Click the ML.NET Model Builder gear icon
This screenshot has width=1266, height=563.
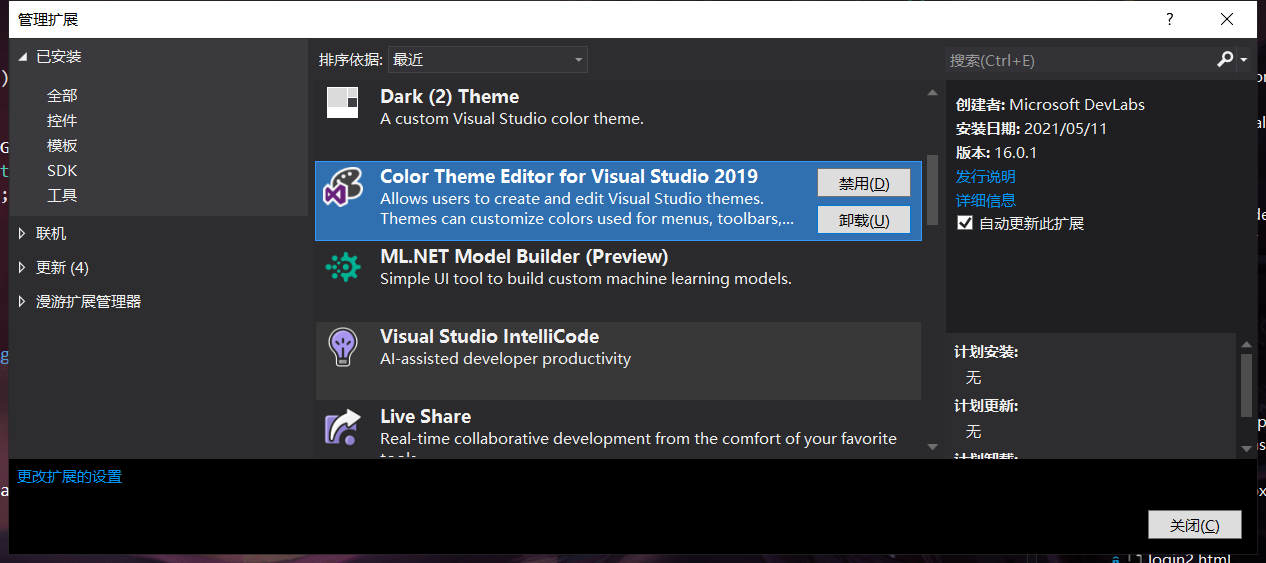pos(343,267)
